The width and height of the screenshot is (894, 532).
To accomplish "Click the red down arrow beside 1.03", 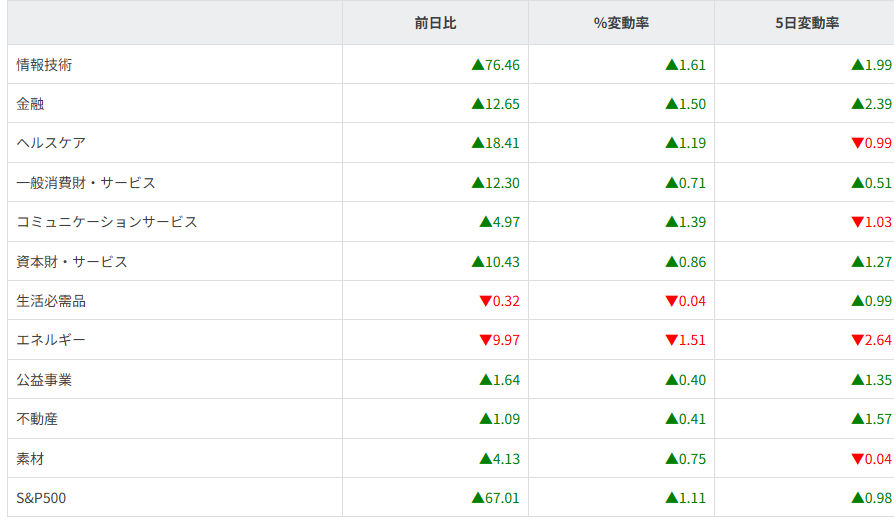I will tap(857, 222).
